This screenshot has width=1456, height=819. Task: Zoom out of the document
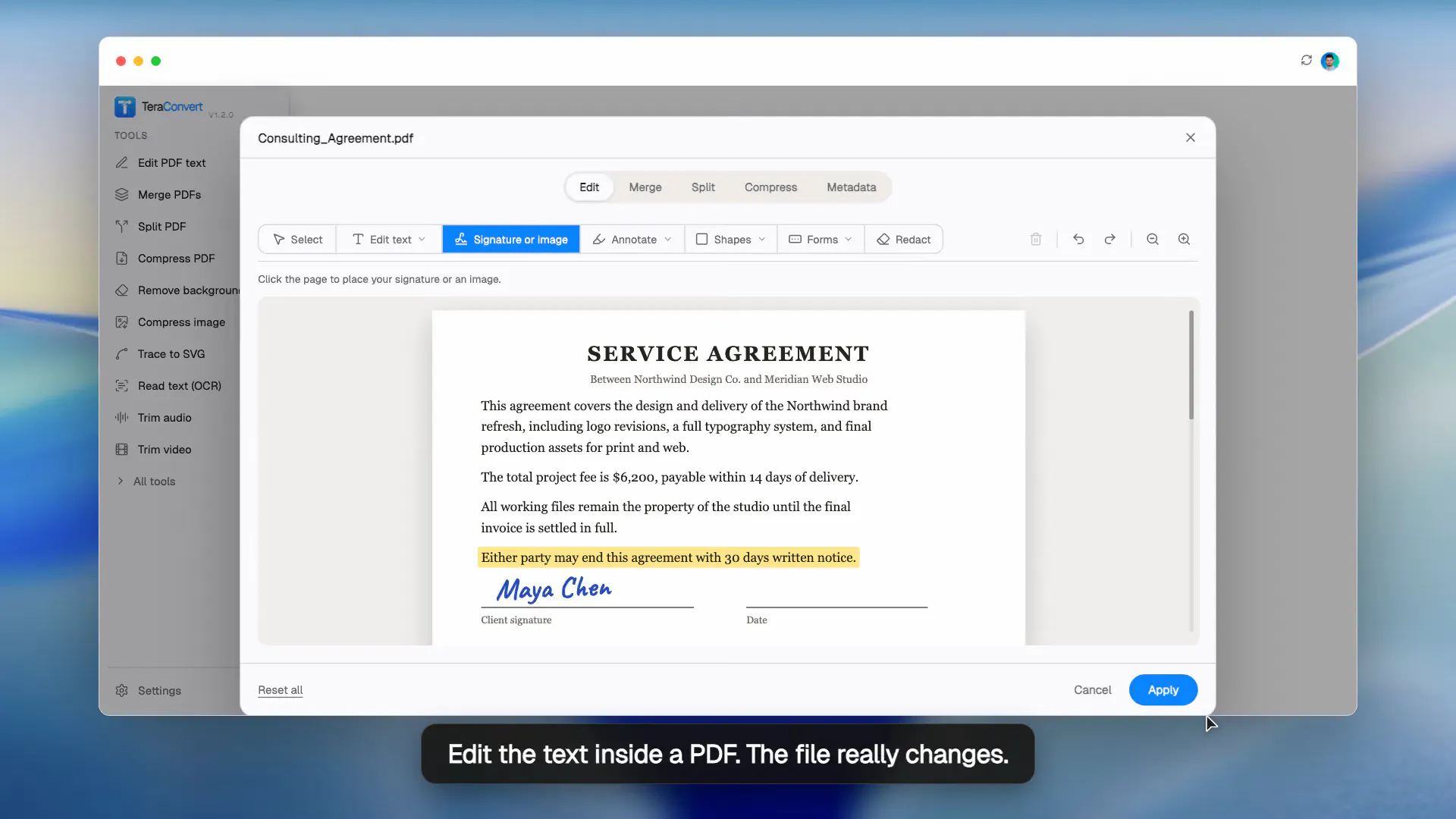(1153, 240)
